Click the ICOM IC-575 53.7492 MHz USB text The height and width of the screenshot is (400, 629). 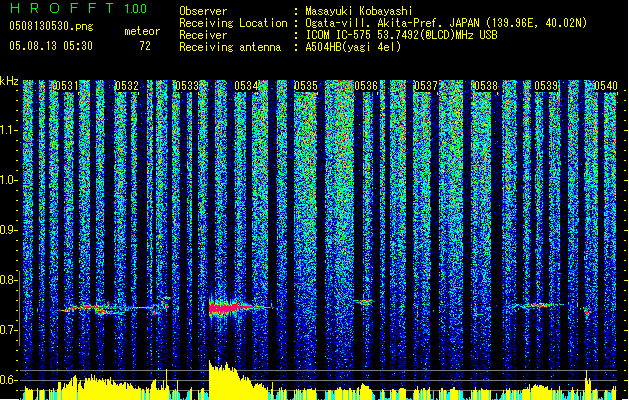click(401, 35)
